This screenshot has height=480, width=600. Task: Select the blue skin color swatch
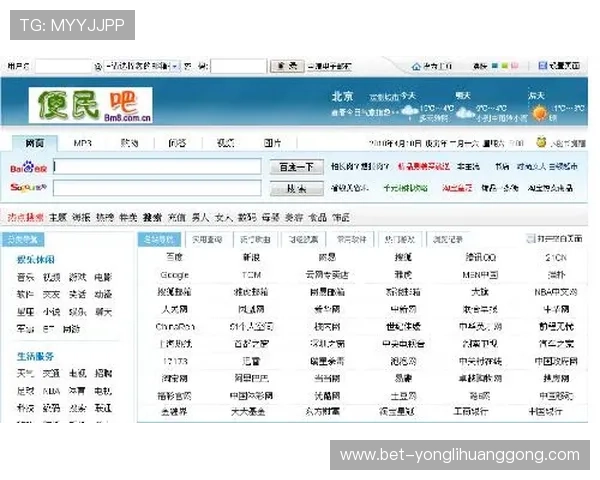[x=495, y=66]
